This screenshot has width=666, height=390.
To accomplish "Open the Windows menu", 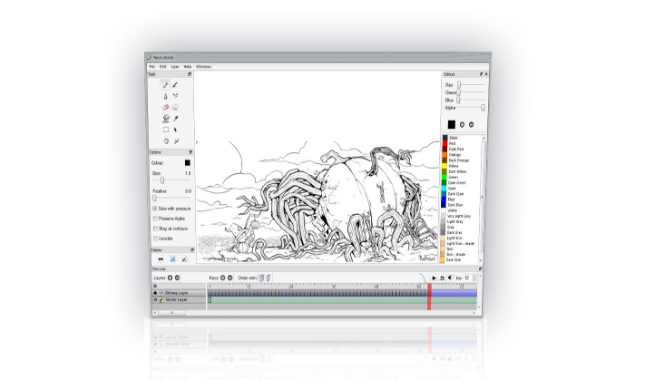I will 203,67.
